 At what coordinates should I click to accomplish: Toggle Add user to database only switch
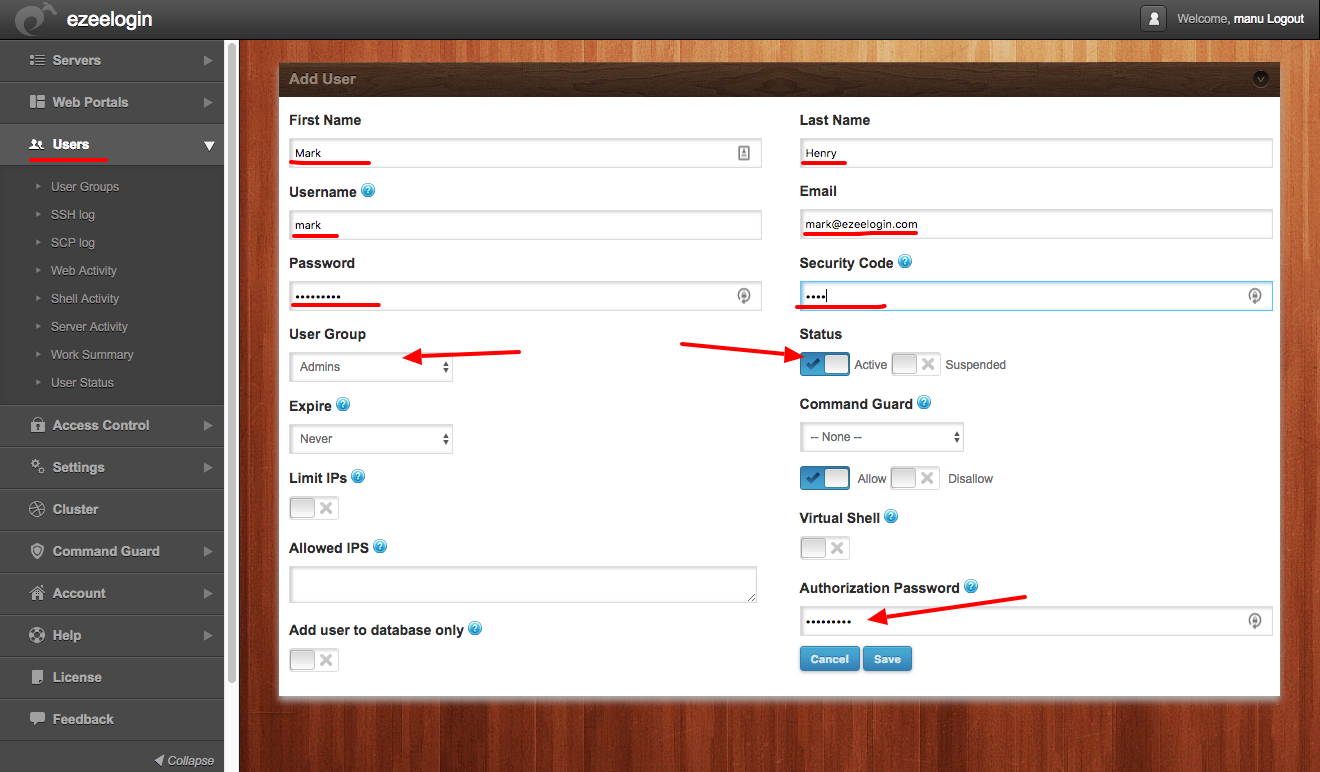coord(314,660)
